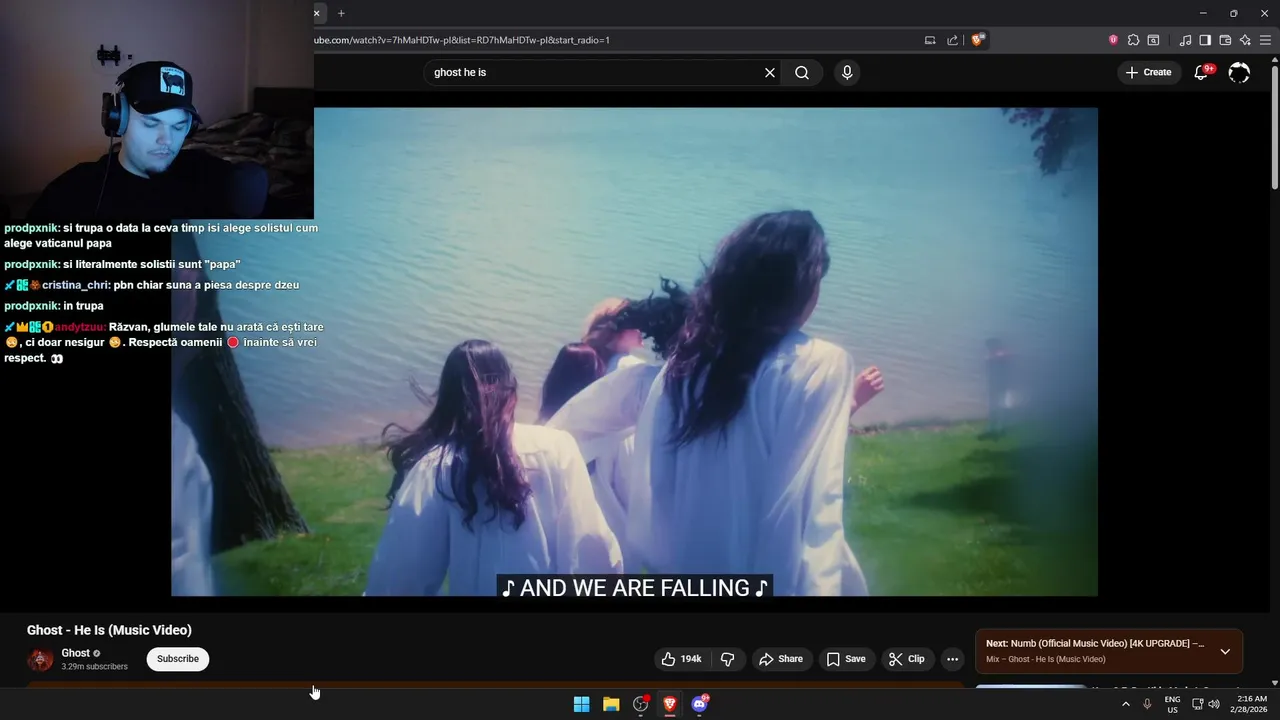
Task: Share the Ghost video
Action: click(781, 659)
